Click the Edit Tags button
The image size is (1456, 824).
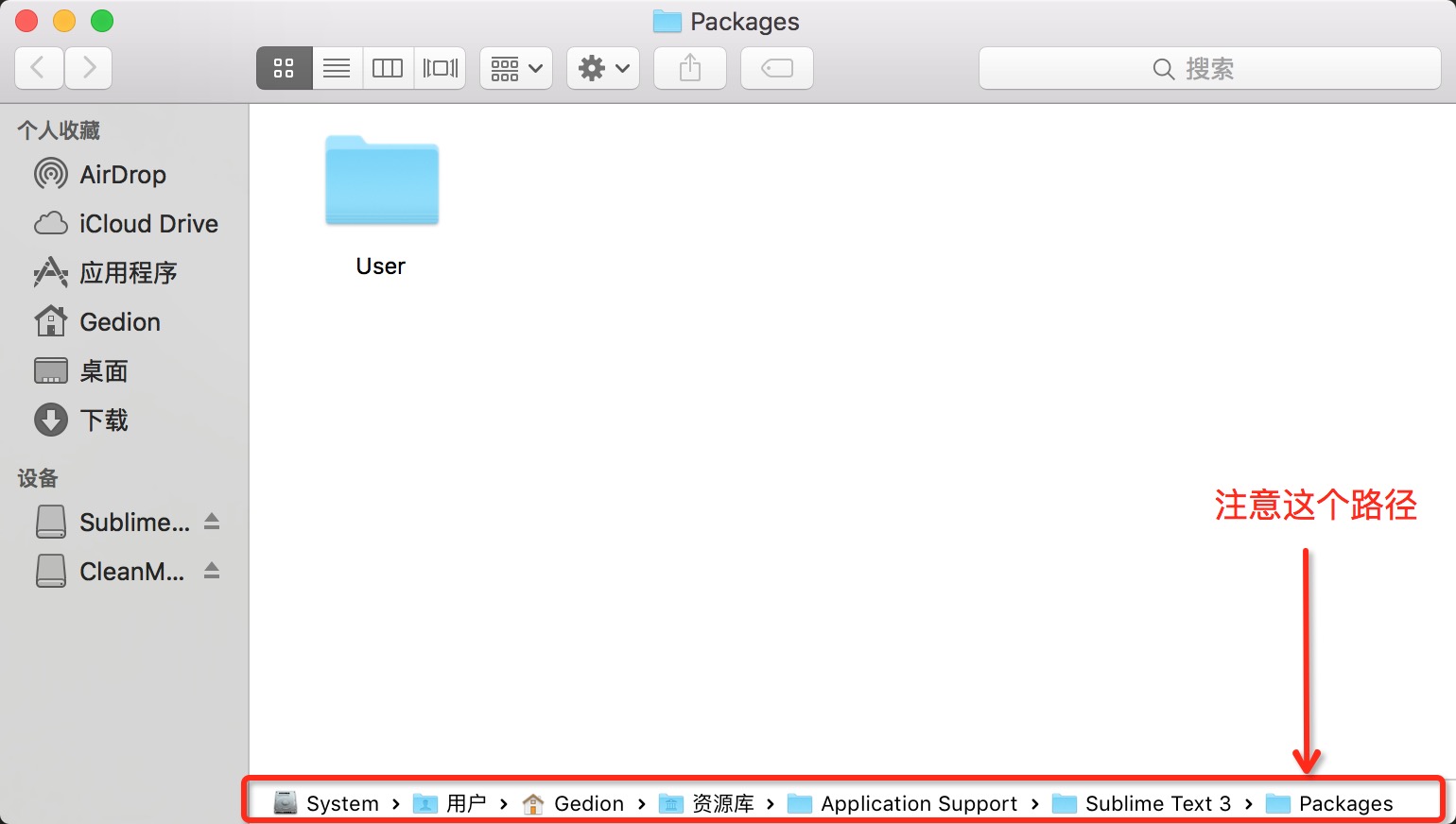pos(777,68)
